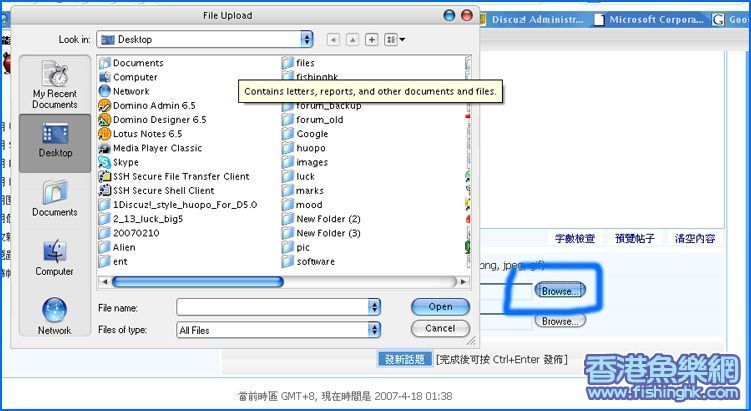Expand the Files of type dropdown
The image size is (751, 411).
pyautogui.click(x=374, y=330)
